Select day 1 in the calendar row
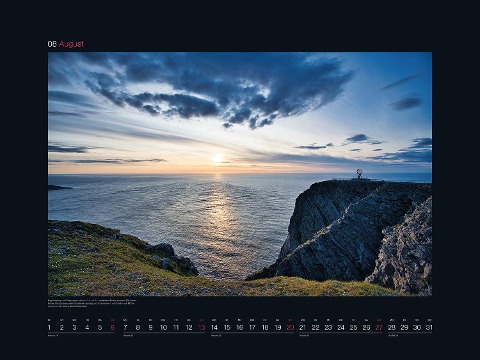 [x=49, y=327]
